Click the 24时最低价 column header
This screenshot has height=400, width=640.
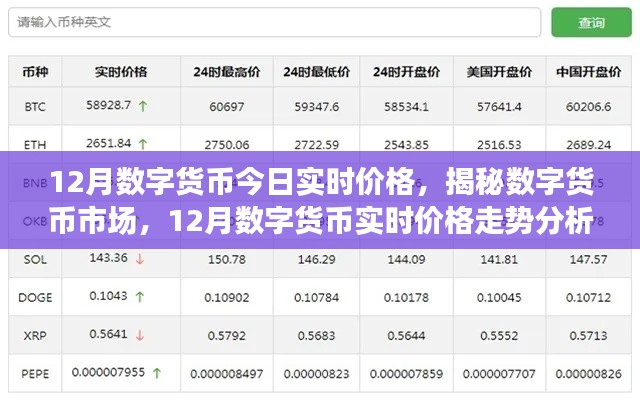click(316, 71)
